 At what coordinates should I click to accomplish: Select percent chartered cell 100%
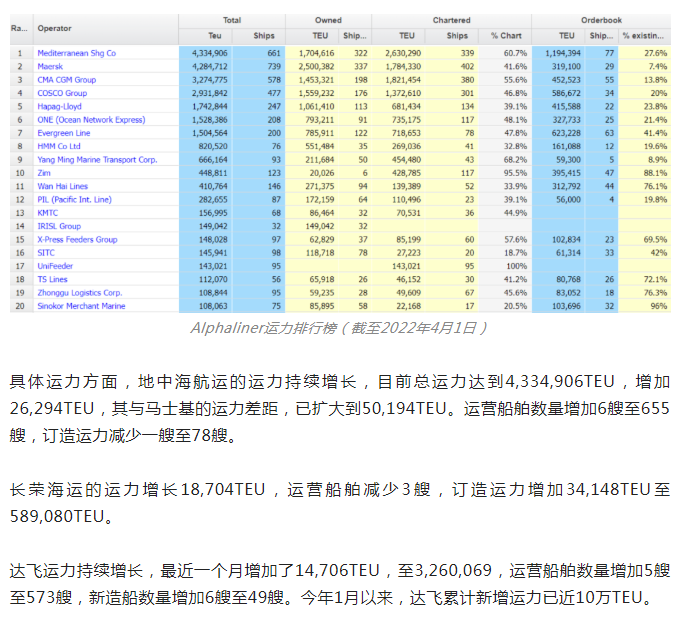505,266
